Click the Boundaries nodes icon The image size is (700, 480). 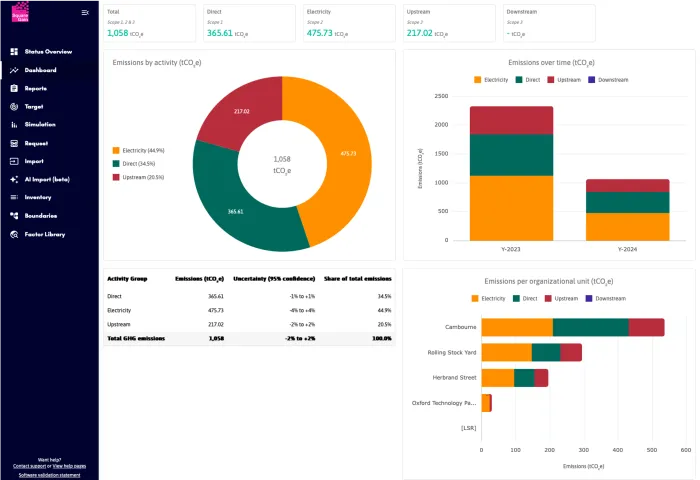14,216
